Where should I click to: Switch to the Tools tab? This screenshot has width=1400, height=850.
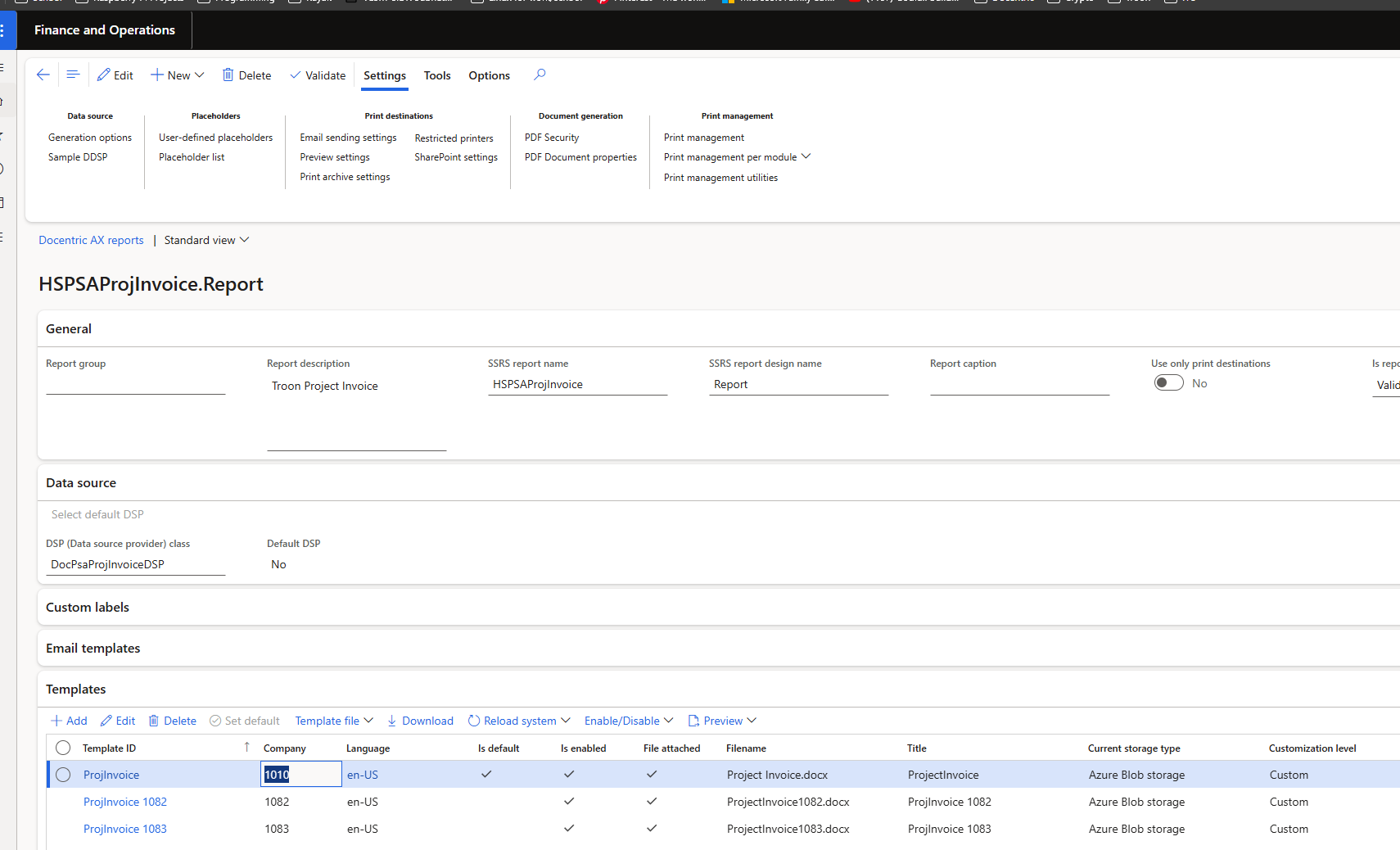(x=437, y=75)
